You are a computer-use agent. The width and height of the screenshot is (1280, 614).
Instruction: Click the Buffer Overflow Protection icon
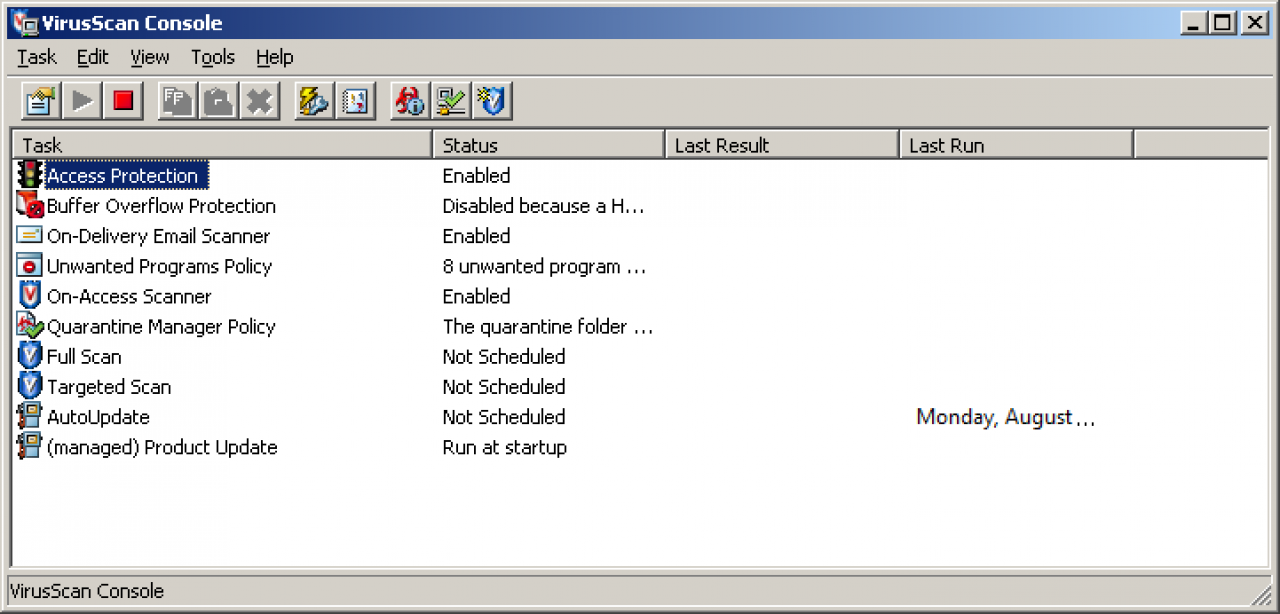pos(30,205)
